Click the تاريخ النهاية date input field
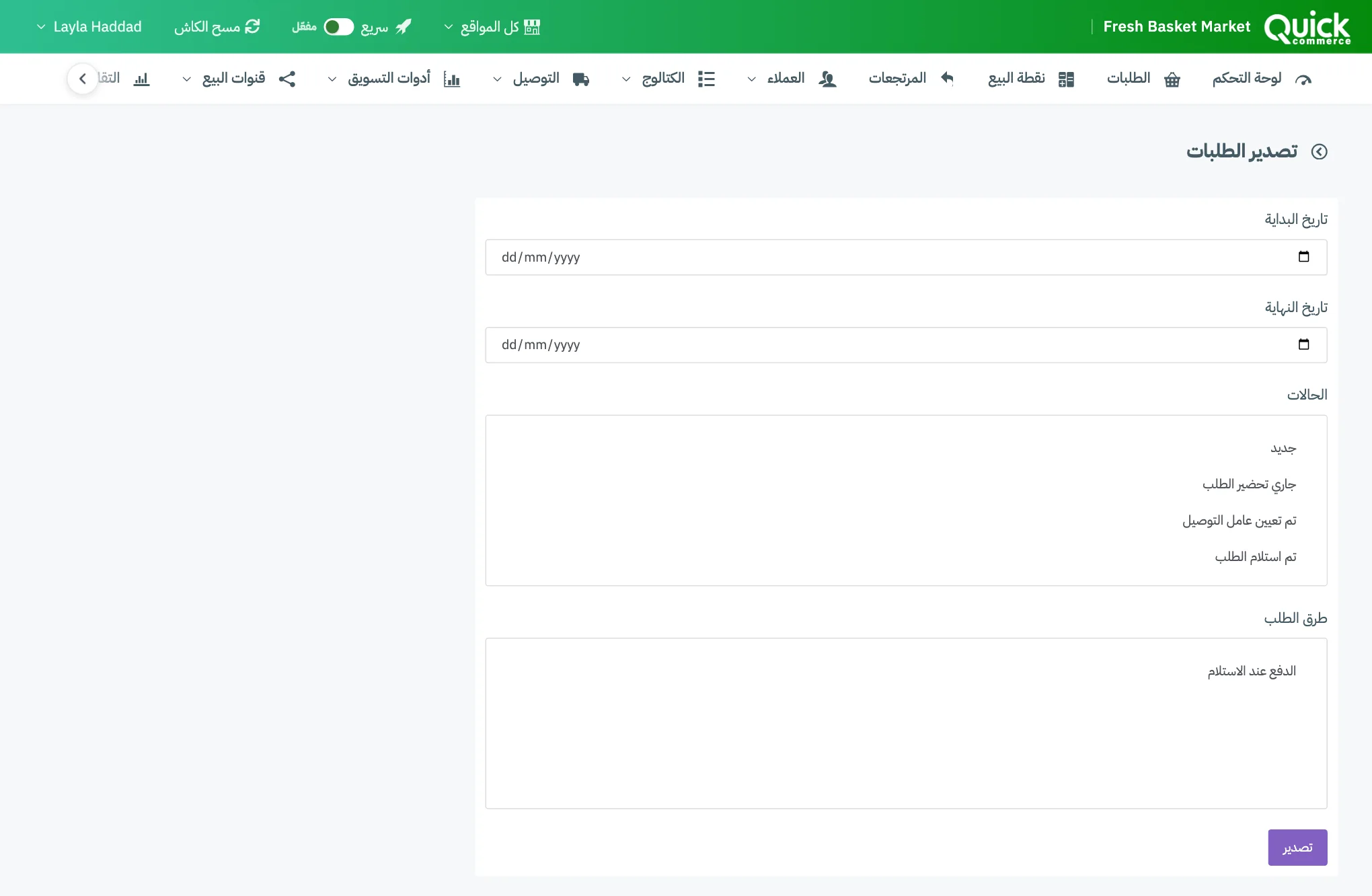The height and width of the screenshot is (896, 1372). coord(906,345)
